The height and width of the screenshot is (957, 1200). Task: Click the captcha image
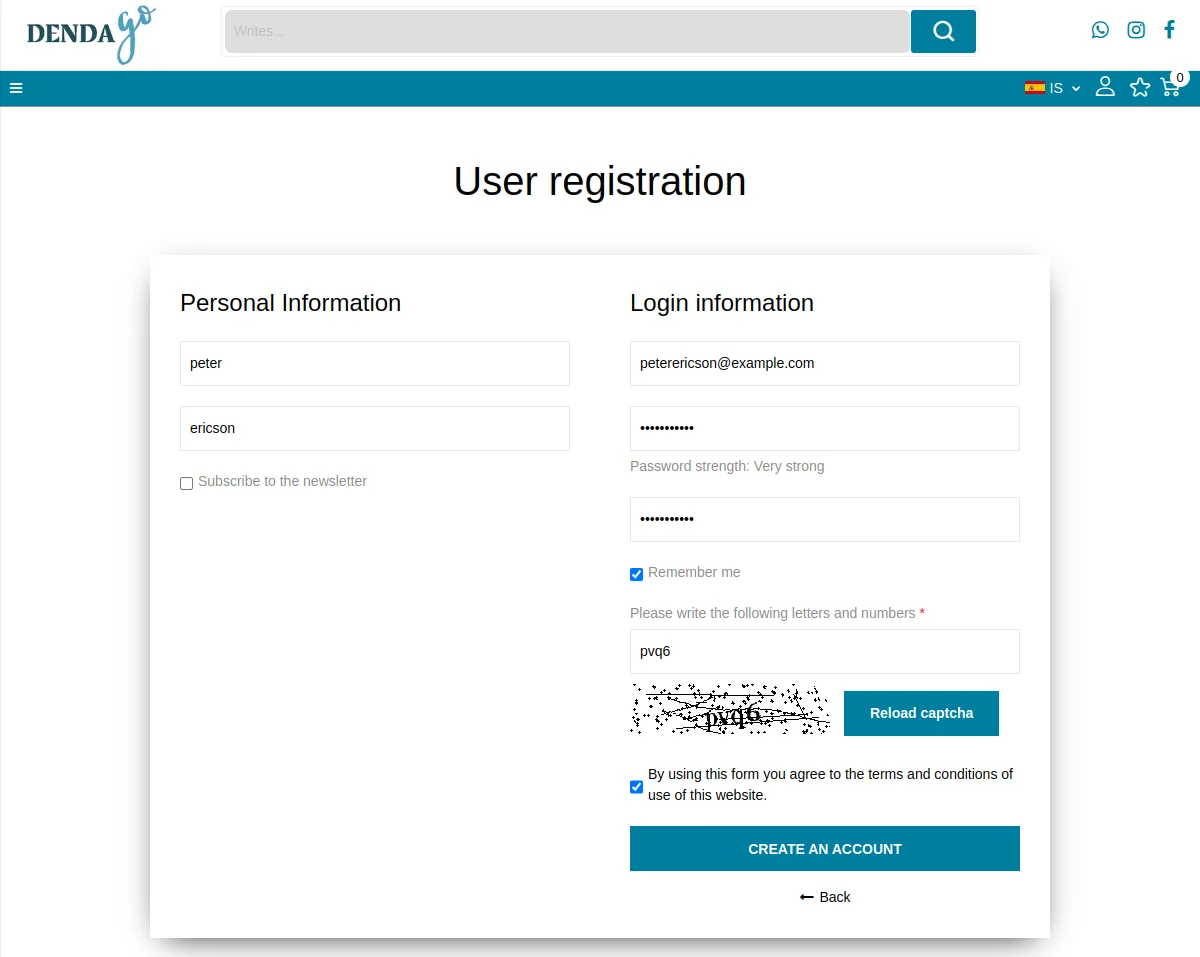point(730,710)
